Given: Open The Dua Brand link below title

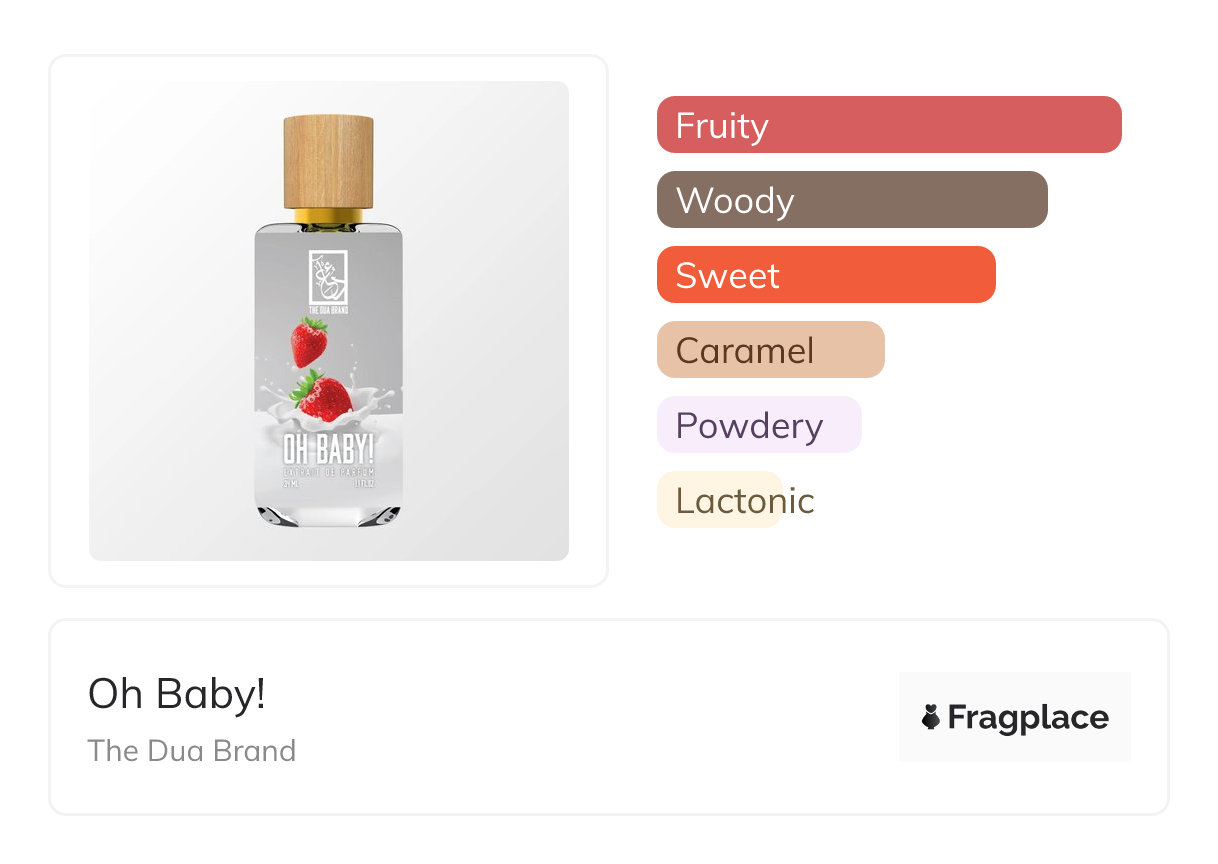Looking at the screenshot, I should (192, 750).
